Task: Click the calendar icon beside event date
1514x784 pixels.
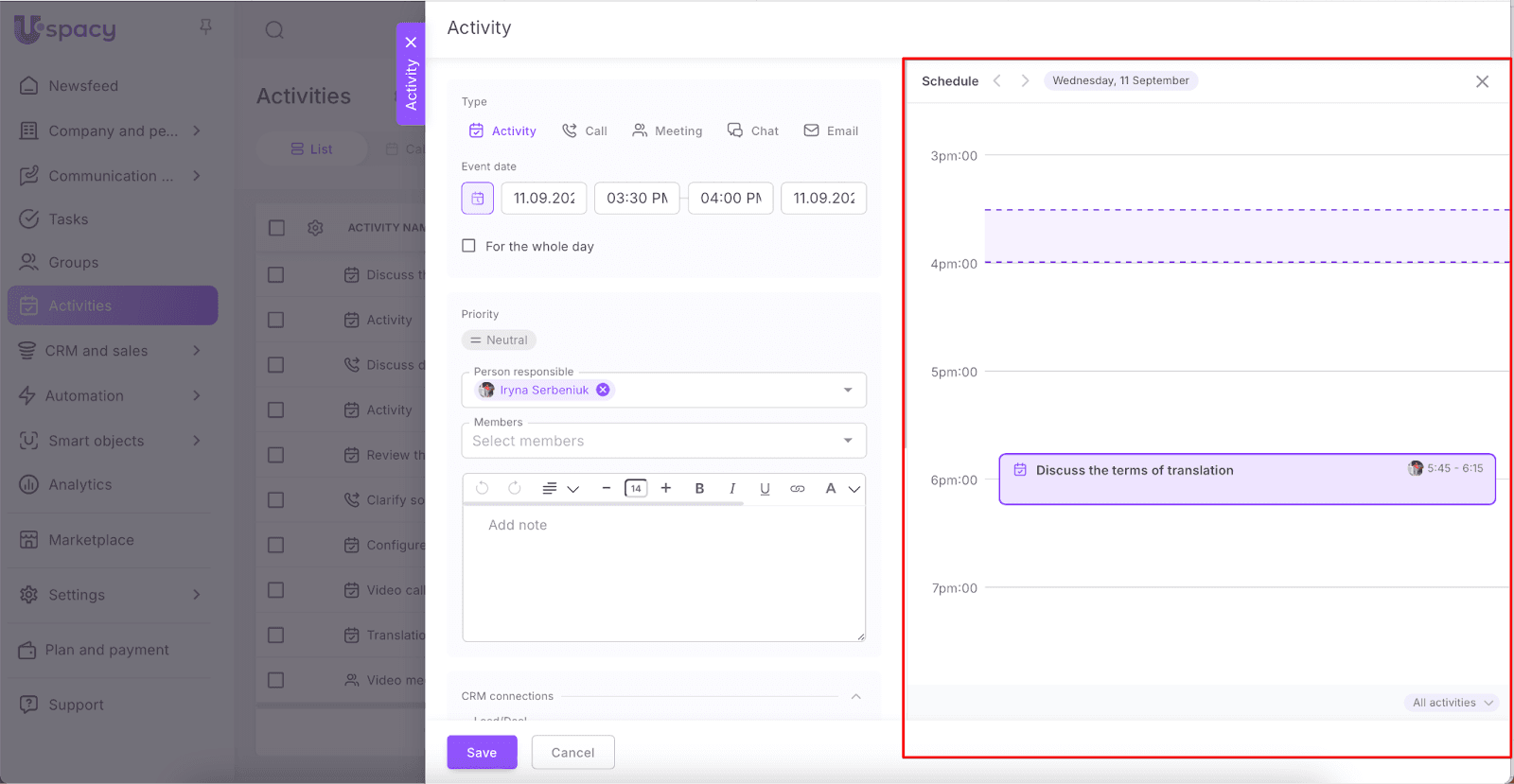Action: coord(477,199)
